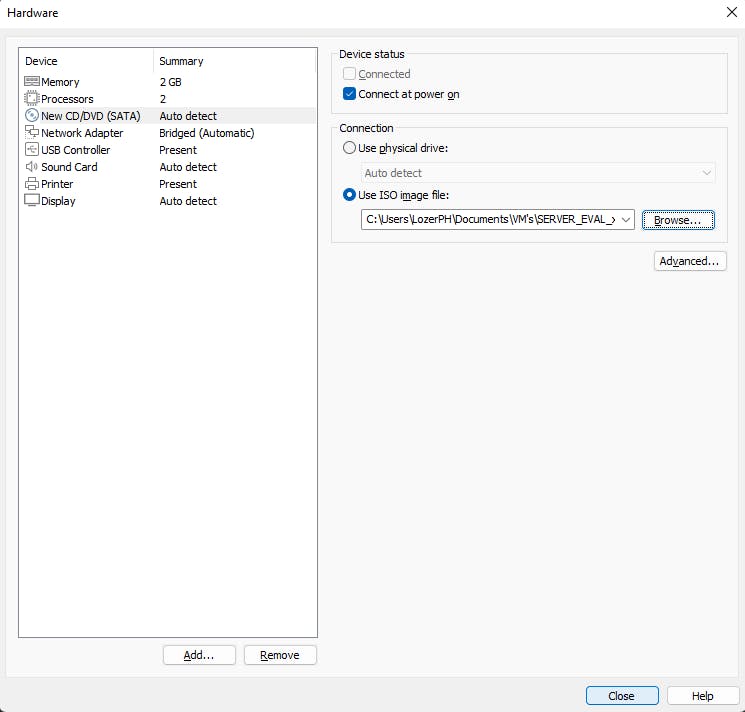Click the USB Controller icon
This screenshot has height=712, width=745.
[31, 149]
